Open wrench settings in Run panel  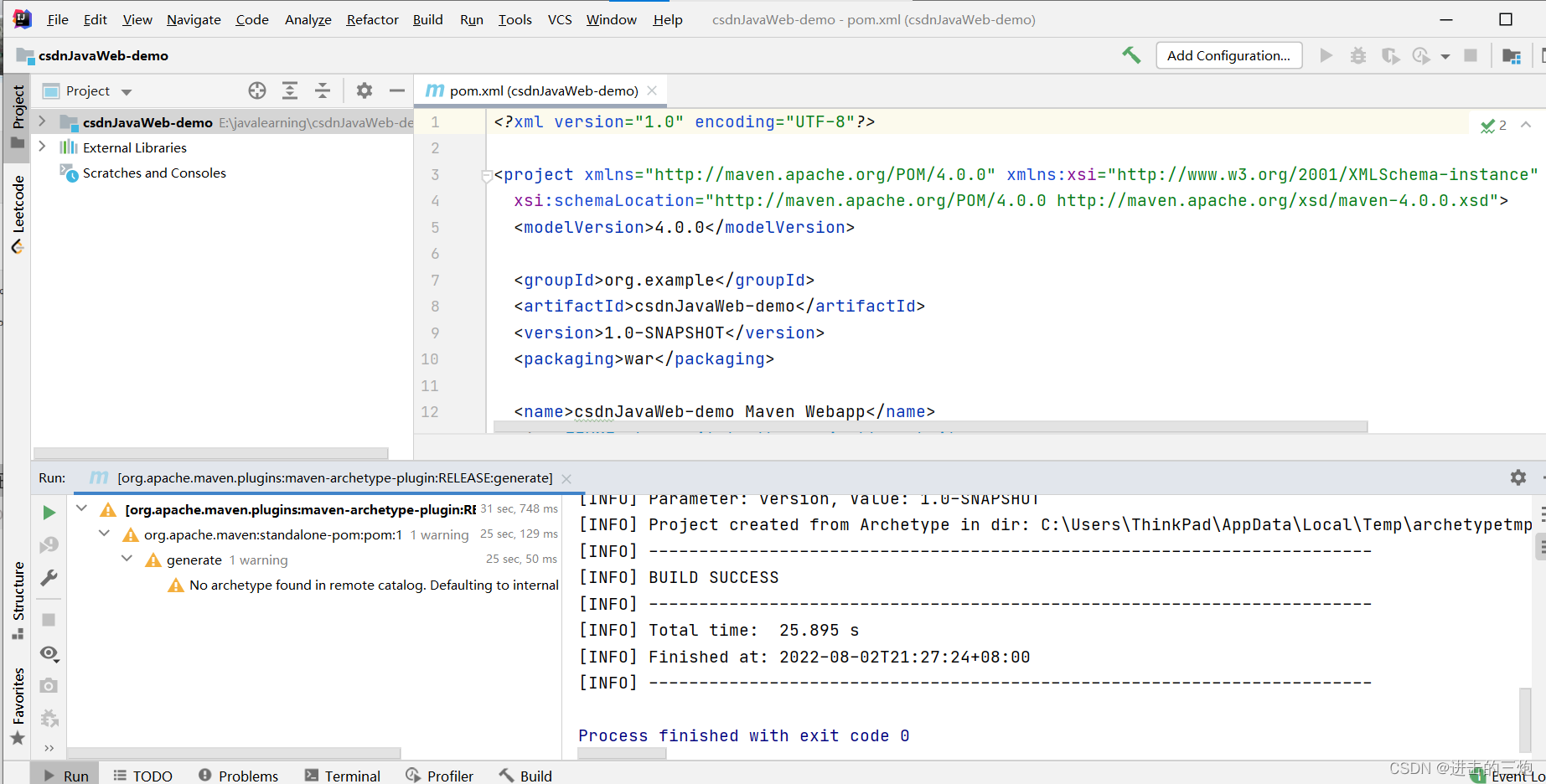point(49,578)
